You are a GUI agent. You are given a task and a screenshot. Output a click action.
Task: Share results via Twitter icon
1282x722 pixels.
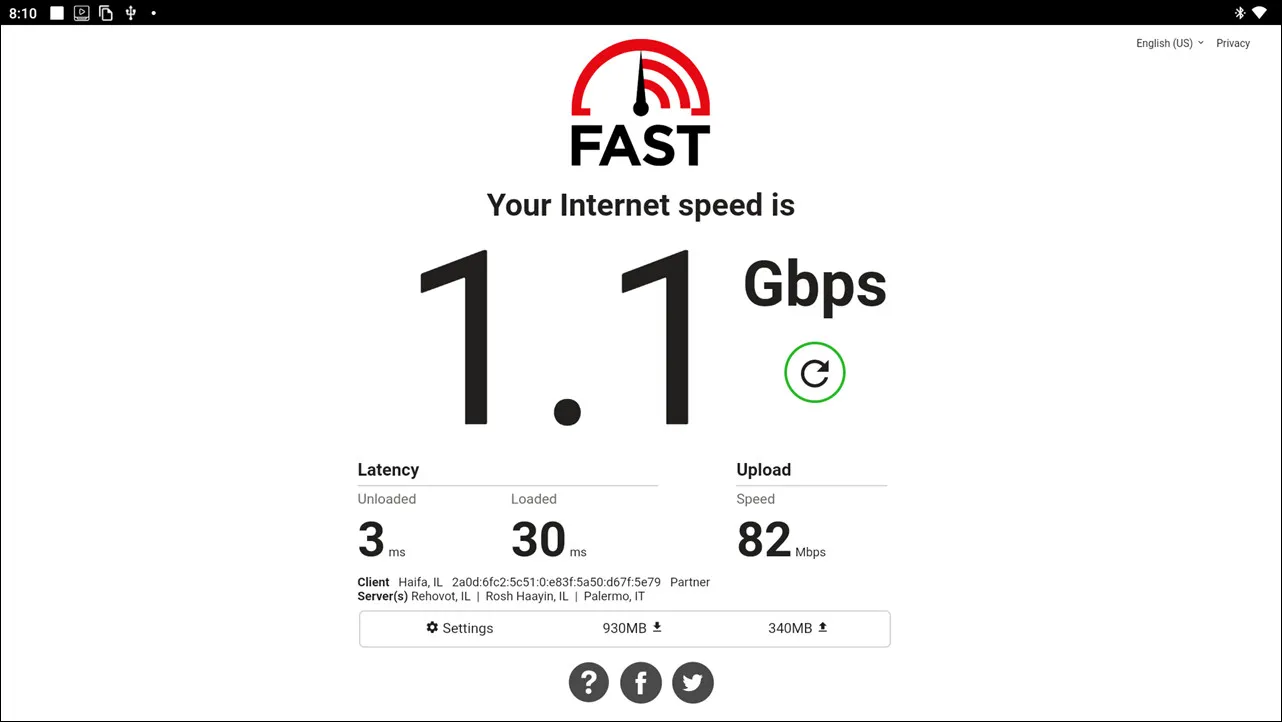(693, 683)
